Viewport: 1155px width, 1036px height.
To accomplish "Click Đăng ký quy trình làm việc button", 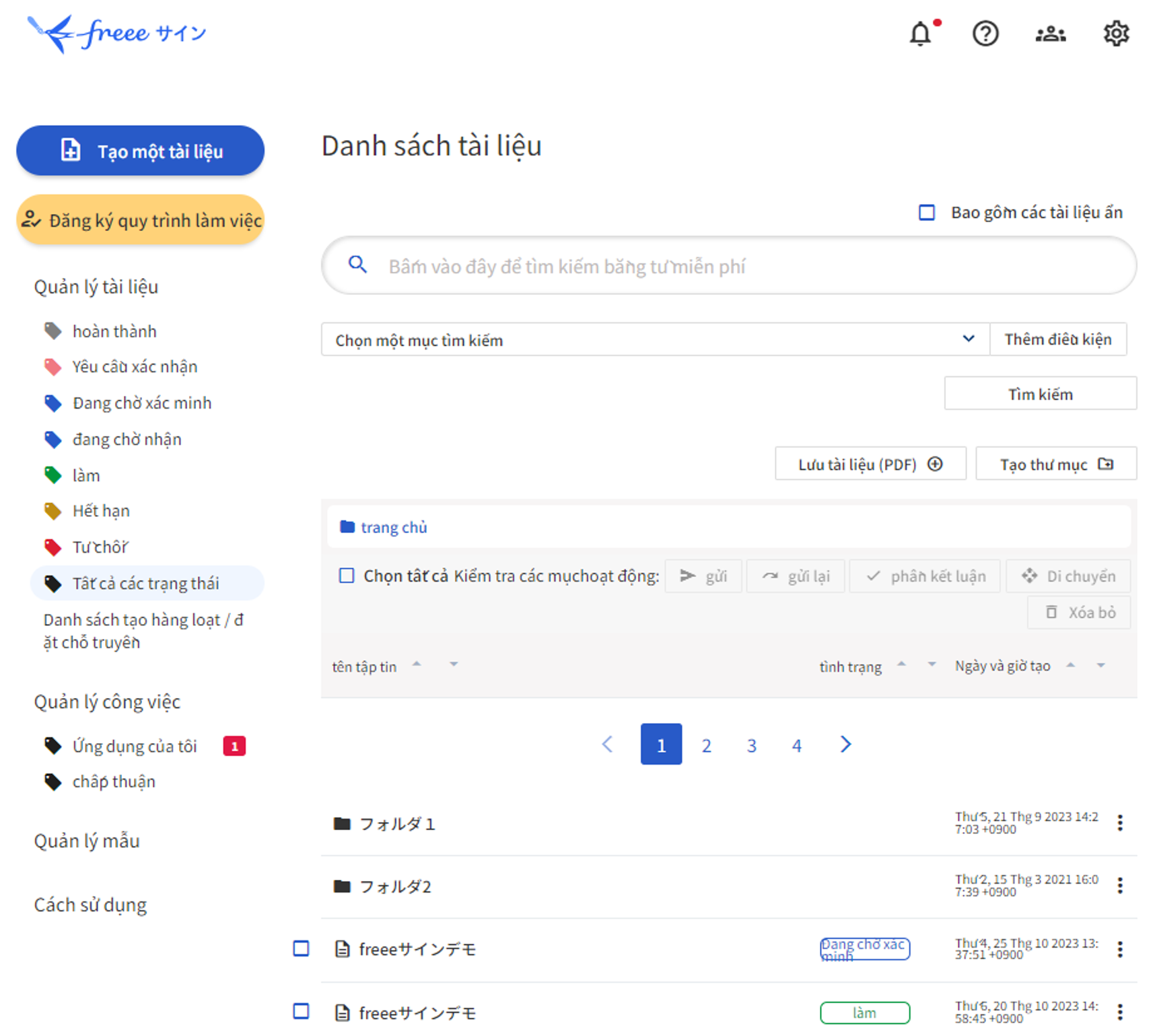I will click(x=140, y=219).
